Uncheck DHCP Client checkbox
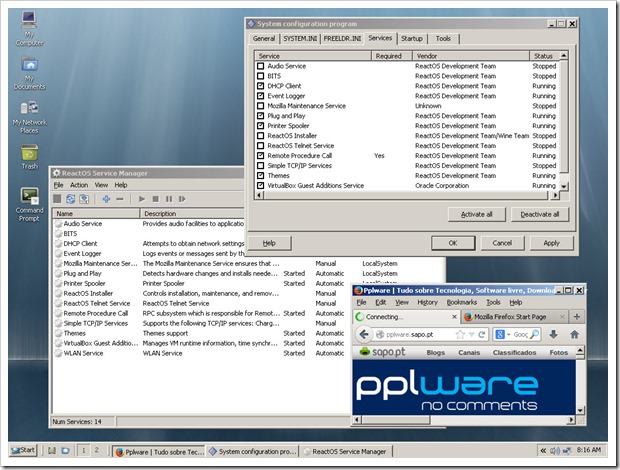Viewport: 620px width, 470px height. click(x=261, y=86)
